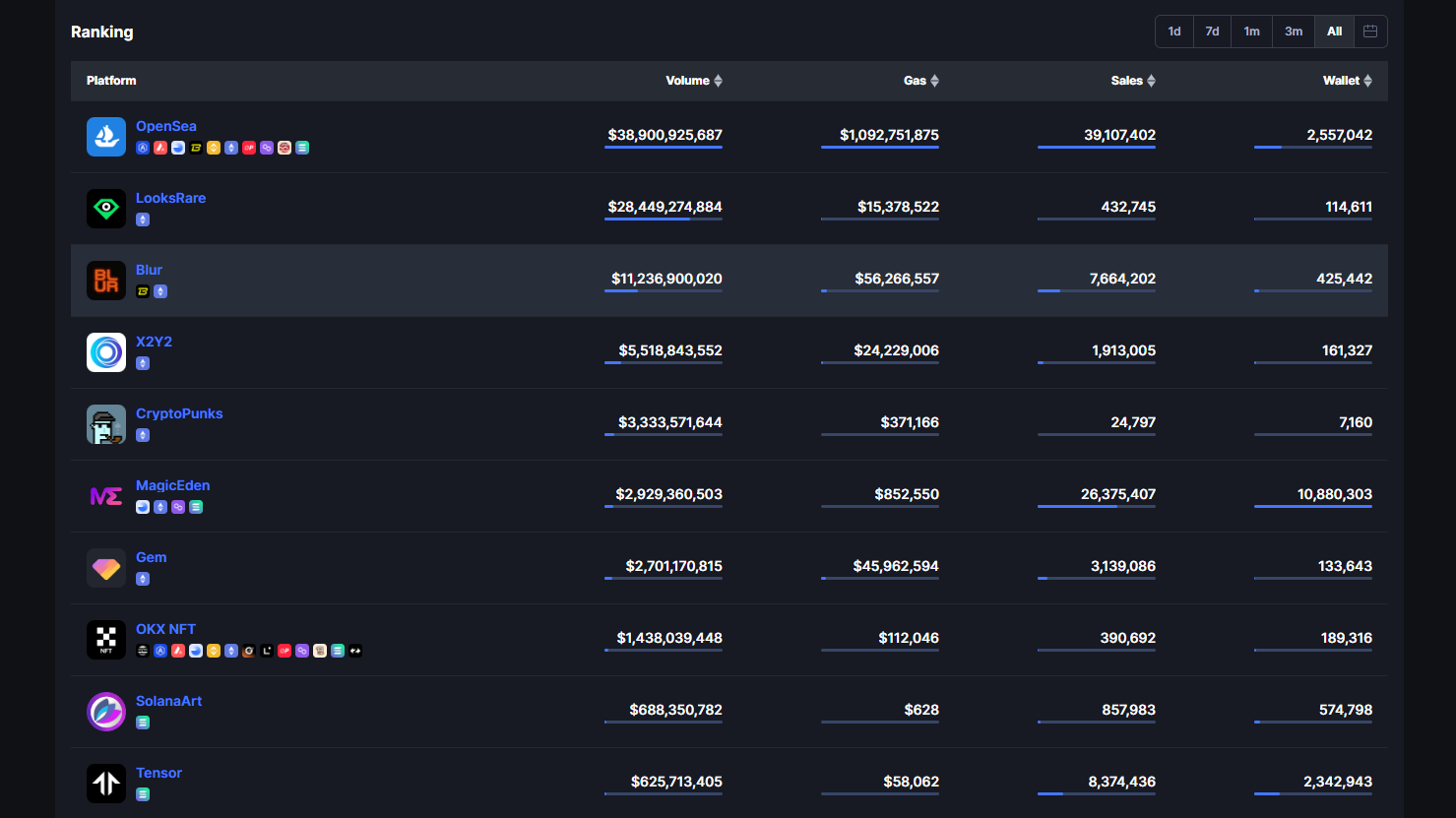Select the 1m time range tab

click(x=1251, y=31)
